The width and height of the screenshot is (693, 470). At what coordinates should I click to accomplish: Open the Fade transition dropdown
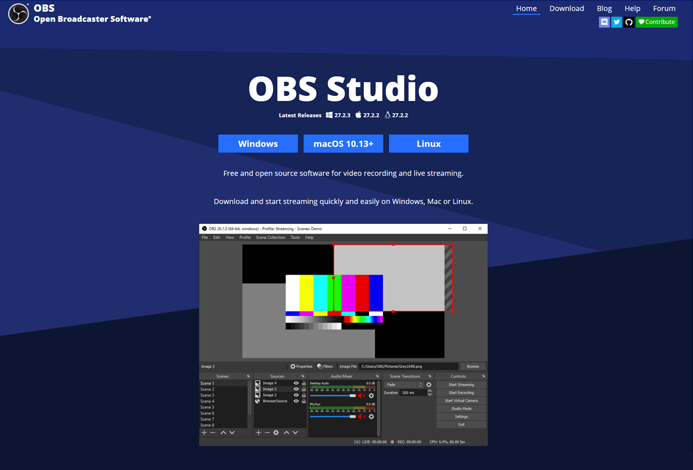click(404, 385)
